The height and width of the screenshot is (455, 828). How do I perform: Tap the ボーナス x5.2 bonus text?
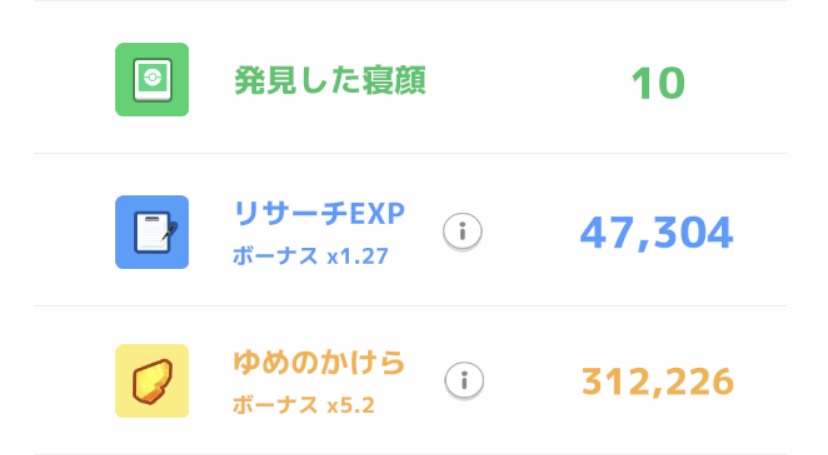(303, 406)
